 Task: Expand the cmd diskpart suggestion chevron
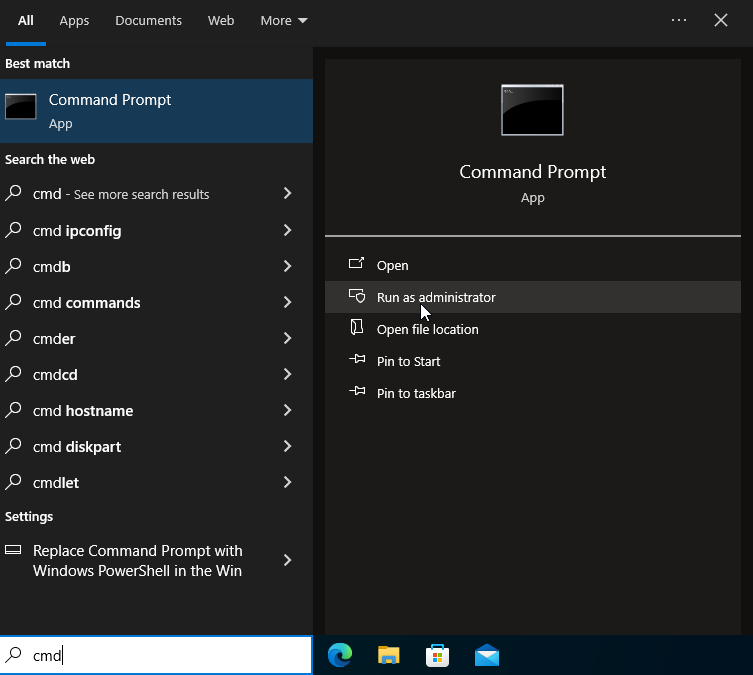[x=287, y=446]
